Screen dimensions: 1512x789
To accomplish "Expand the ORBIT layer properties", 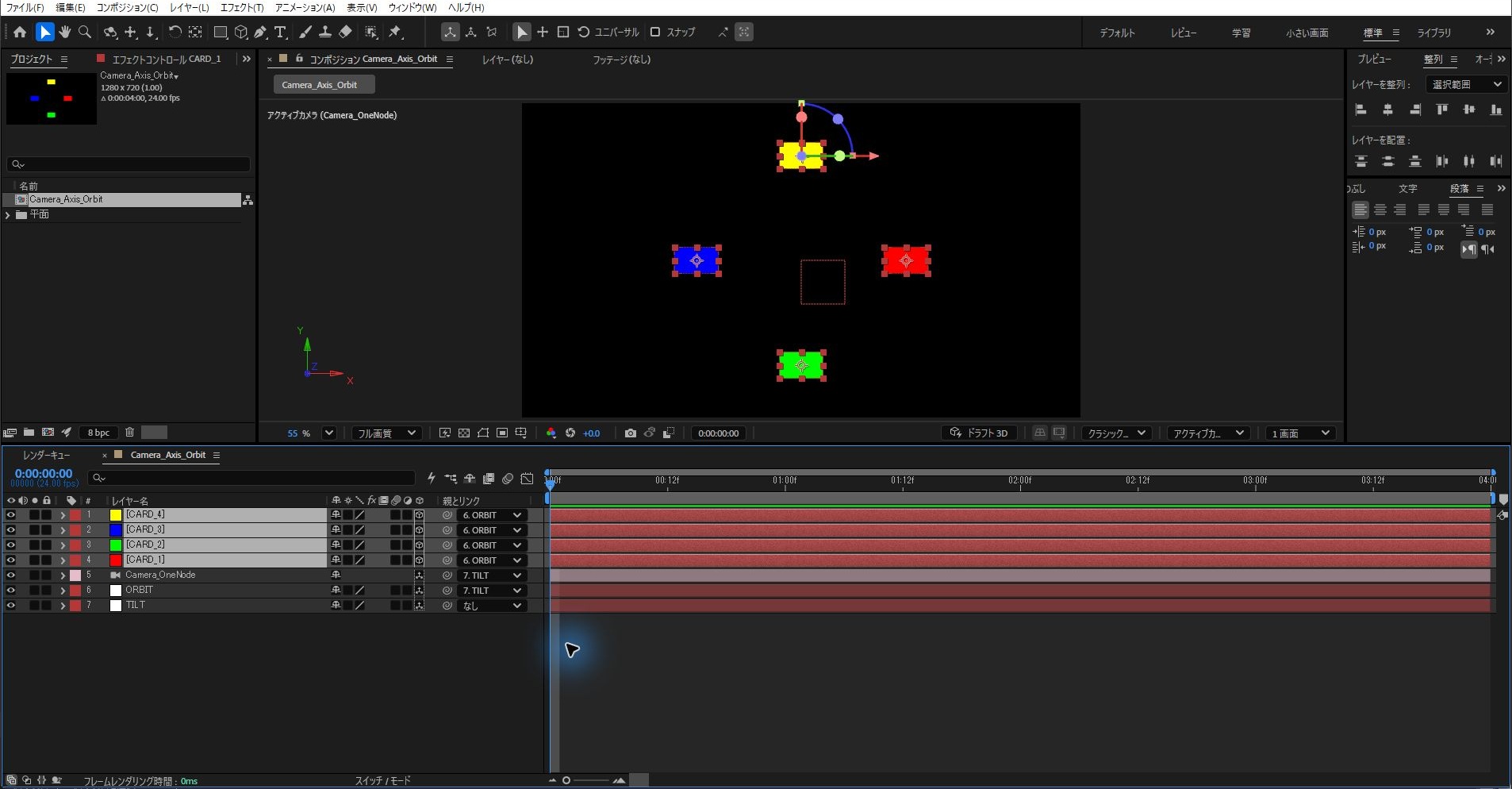I will pyautogui.click(x=63, y=591).
